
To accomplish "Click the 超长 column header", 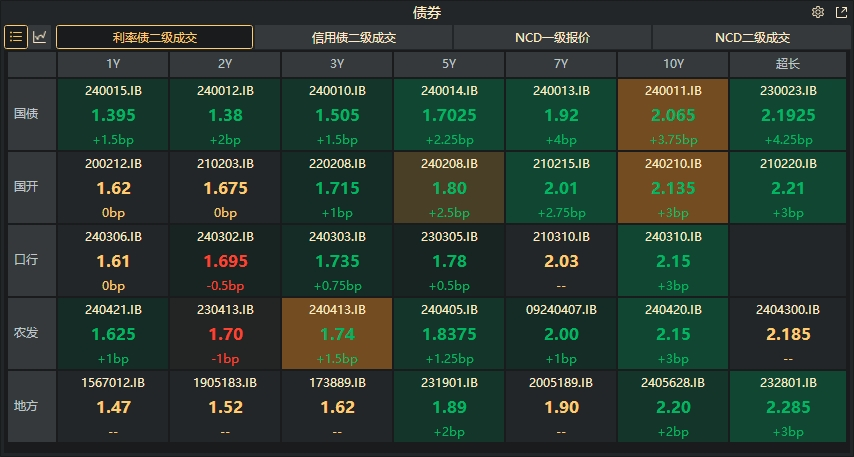I will [x=785, y=64].
